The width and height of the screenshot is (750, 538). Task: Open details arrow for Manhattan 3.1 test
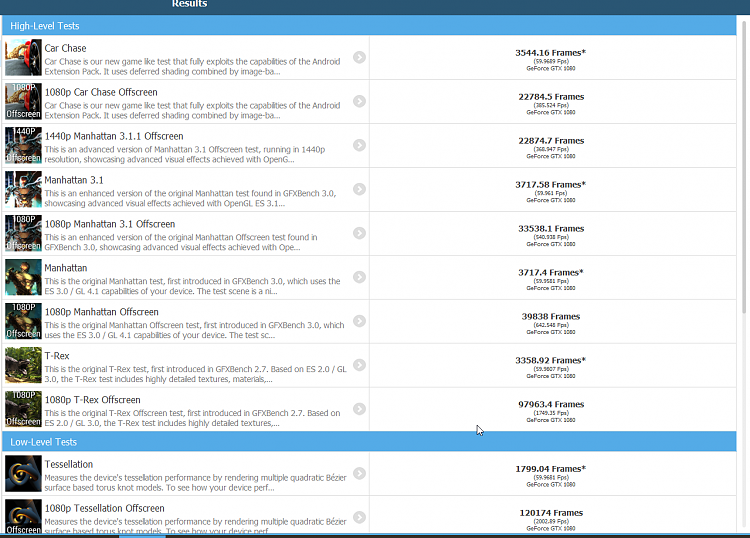click(x=359, y=189)
